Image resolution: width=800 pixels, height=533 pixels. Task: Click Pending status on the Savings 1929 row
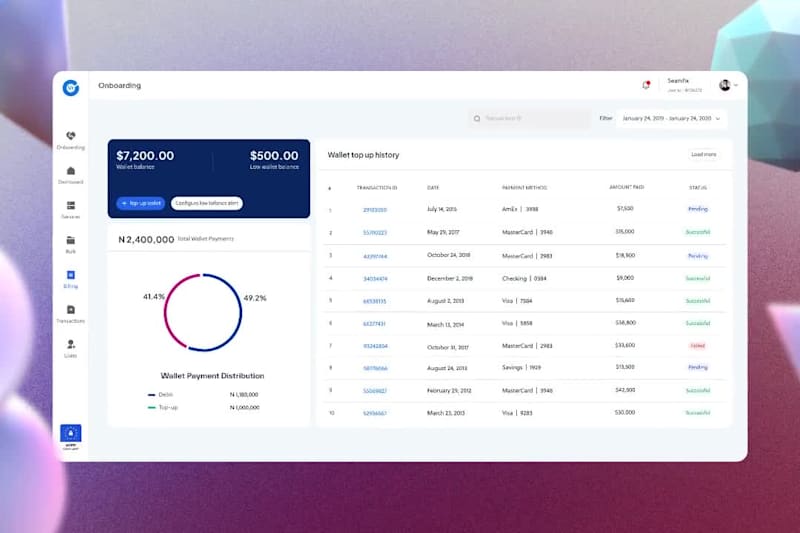(x=697, y=367)
